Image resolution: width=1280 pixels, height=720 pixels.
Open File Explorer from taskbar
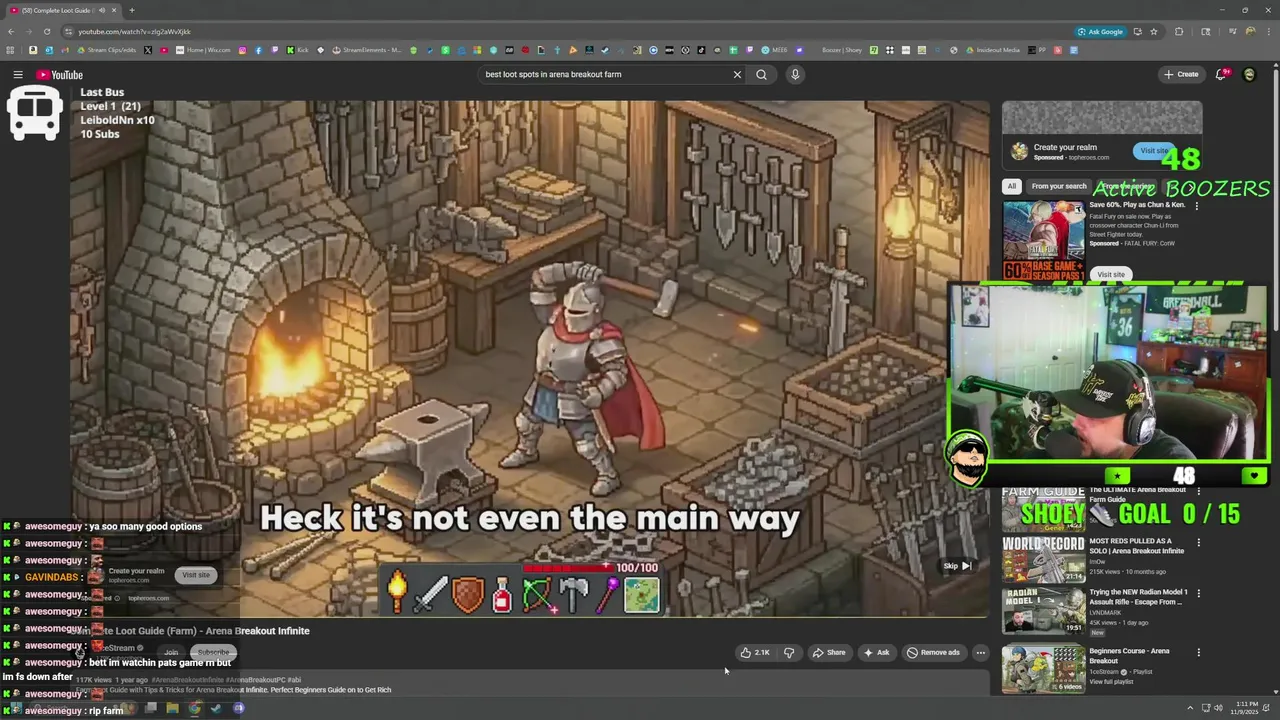coord(172,708)
